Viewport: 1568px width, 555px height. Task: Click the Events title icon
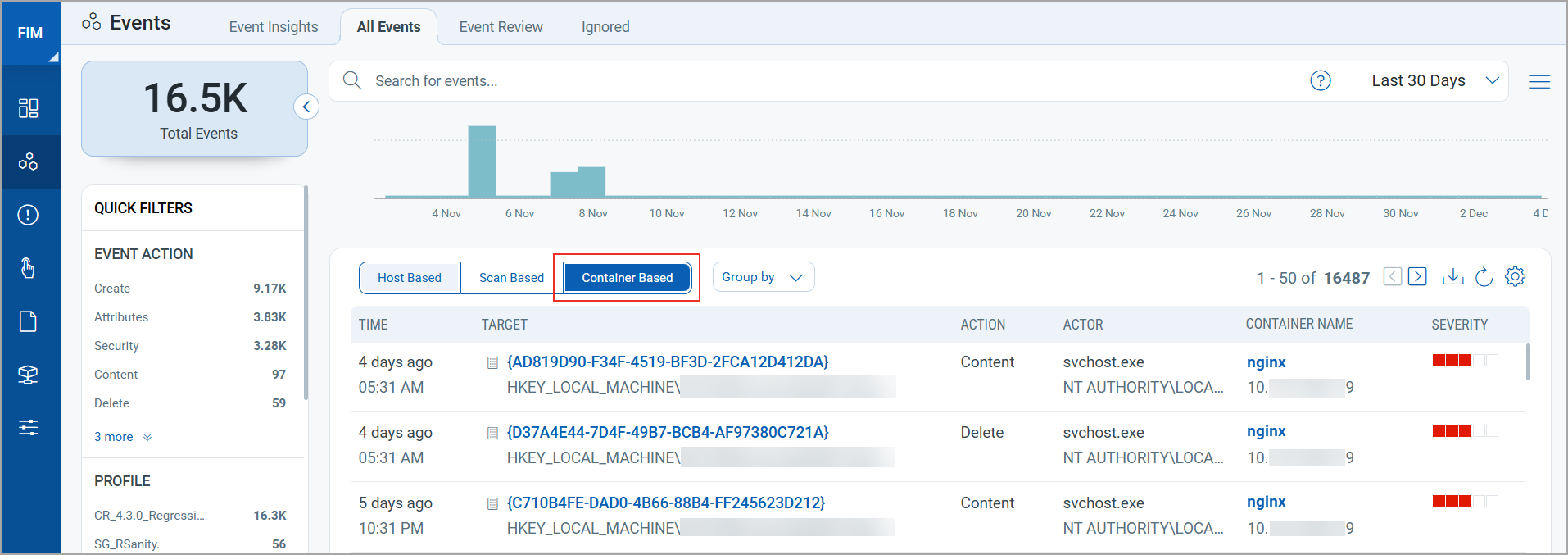(x=91, y=22)
